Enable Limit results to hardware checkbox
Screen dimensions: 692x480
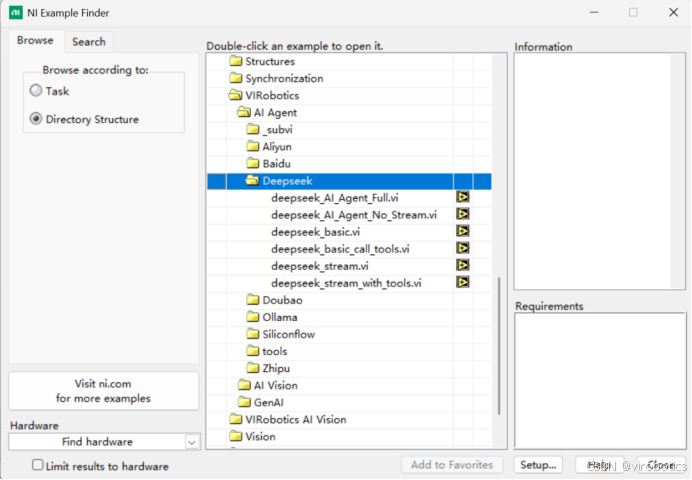pyautogui.click(x=38, y=465)
